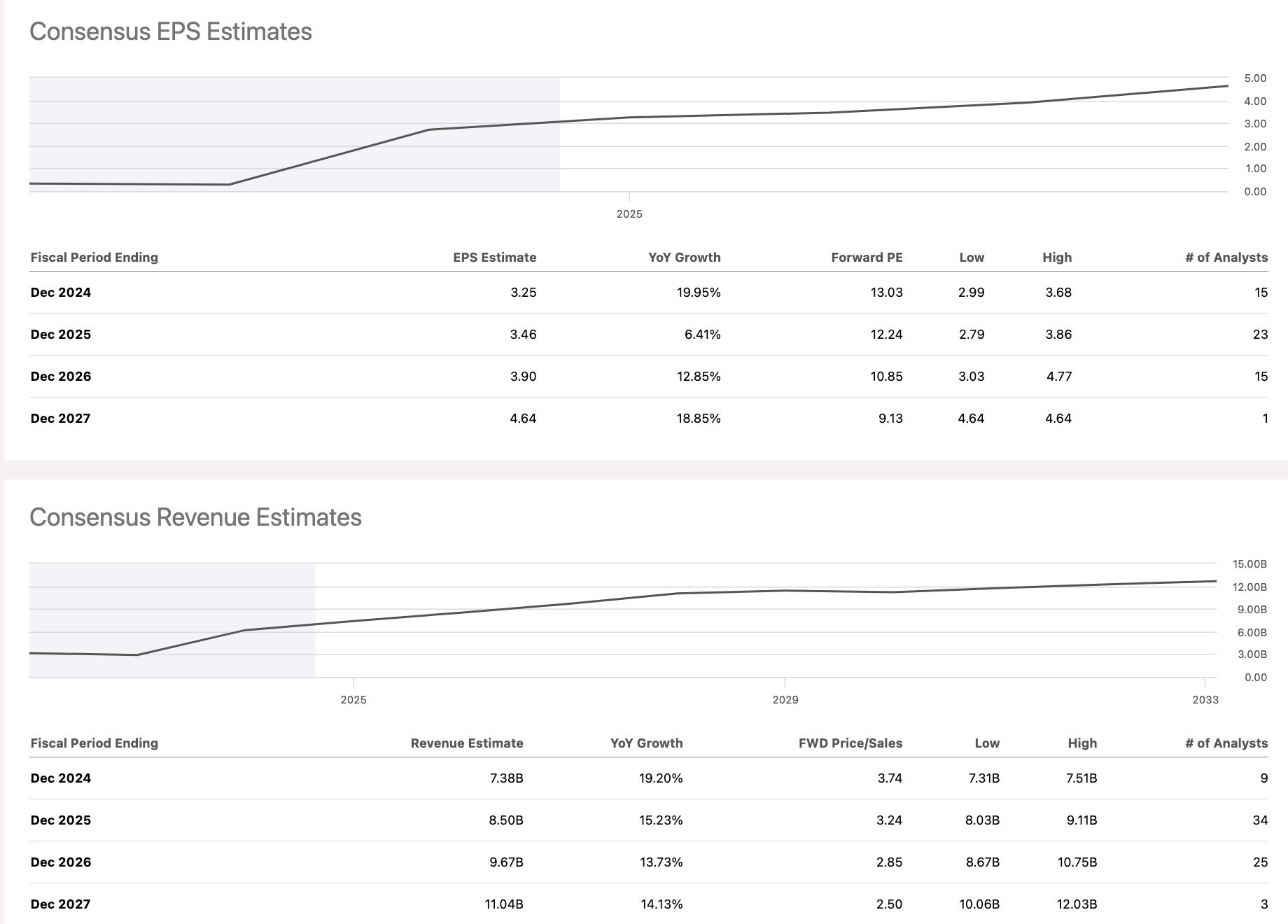Viewport: 1288px width, 924px height.
Task: Select the Dec 2027 row in EPS table
Action: (x=61, y=419)
